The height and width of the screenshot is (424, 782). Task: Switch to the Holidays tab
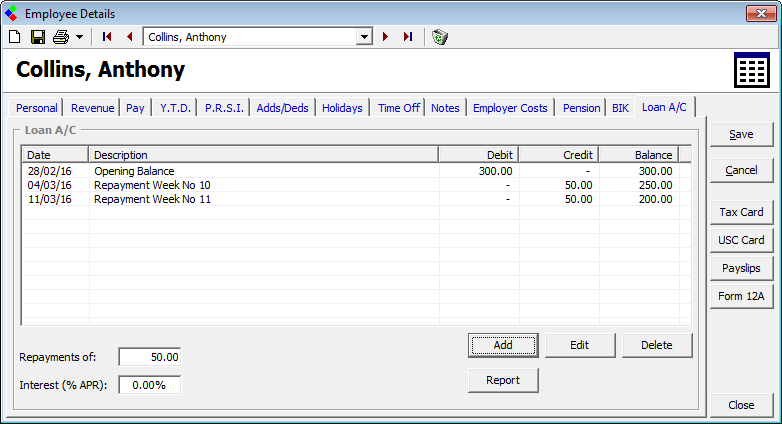pos(342,108)
